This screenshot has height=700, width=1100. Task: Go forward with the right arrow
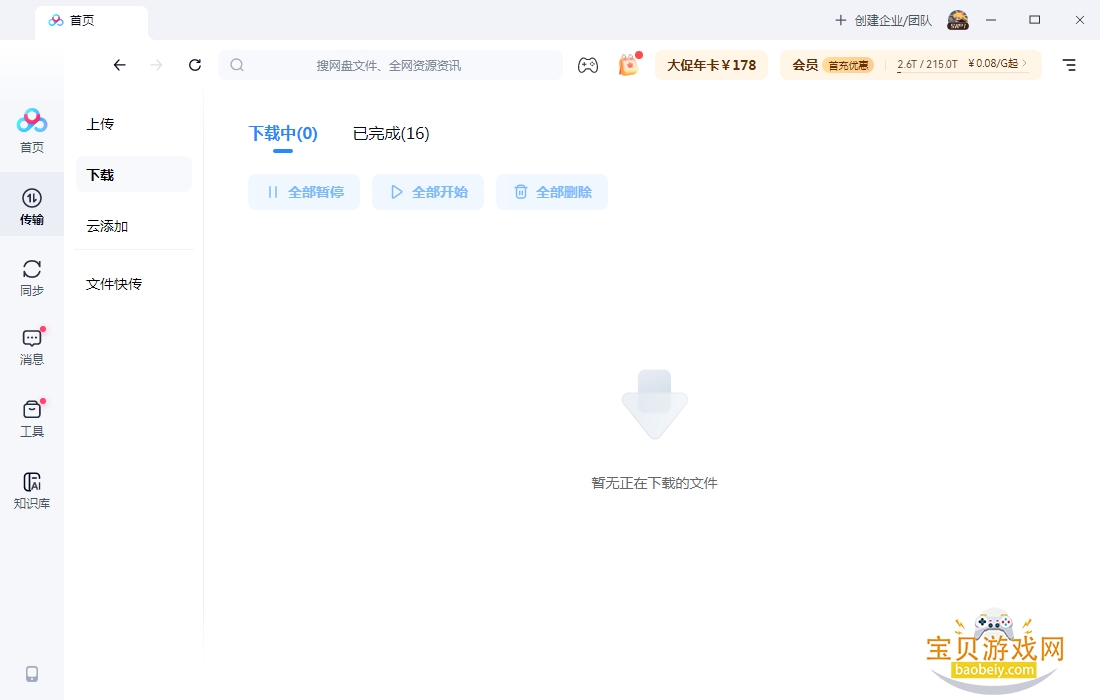click(156, 65)
